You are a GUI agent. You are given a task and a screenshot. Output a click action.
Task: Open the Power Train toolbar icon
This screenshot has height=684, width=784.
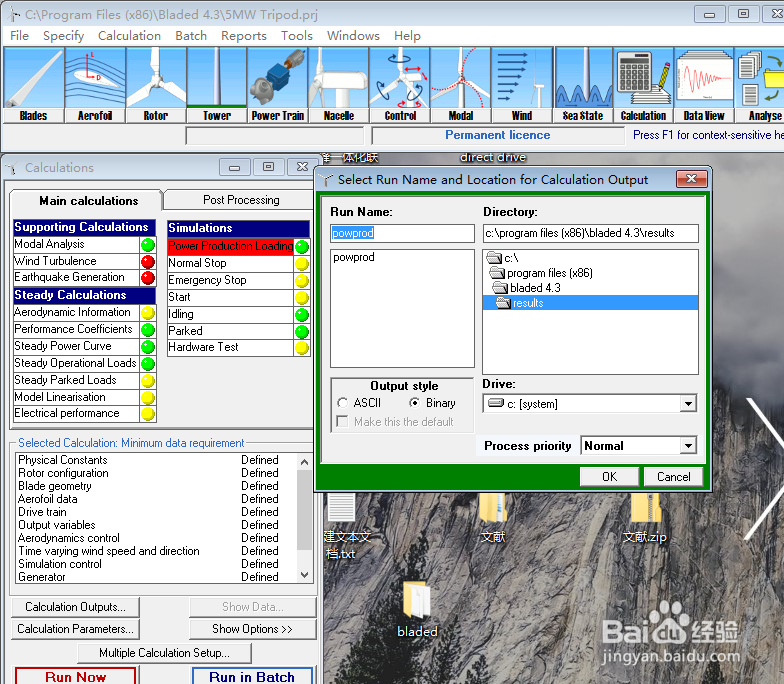pyautogui.click(x=278, y=85)
